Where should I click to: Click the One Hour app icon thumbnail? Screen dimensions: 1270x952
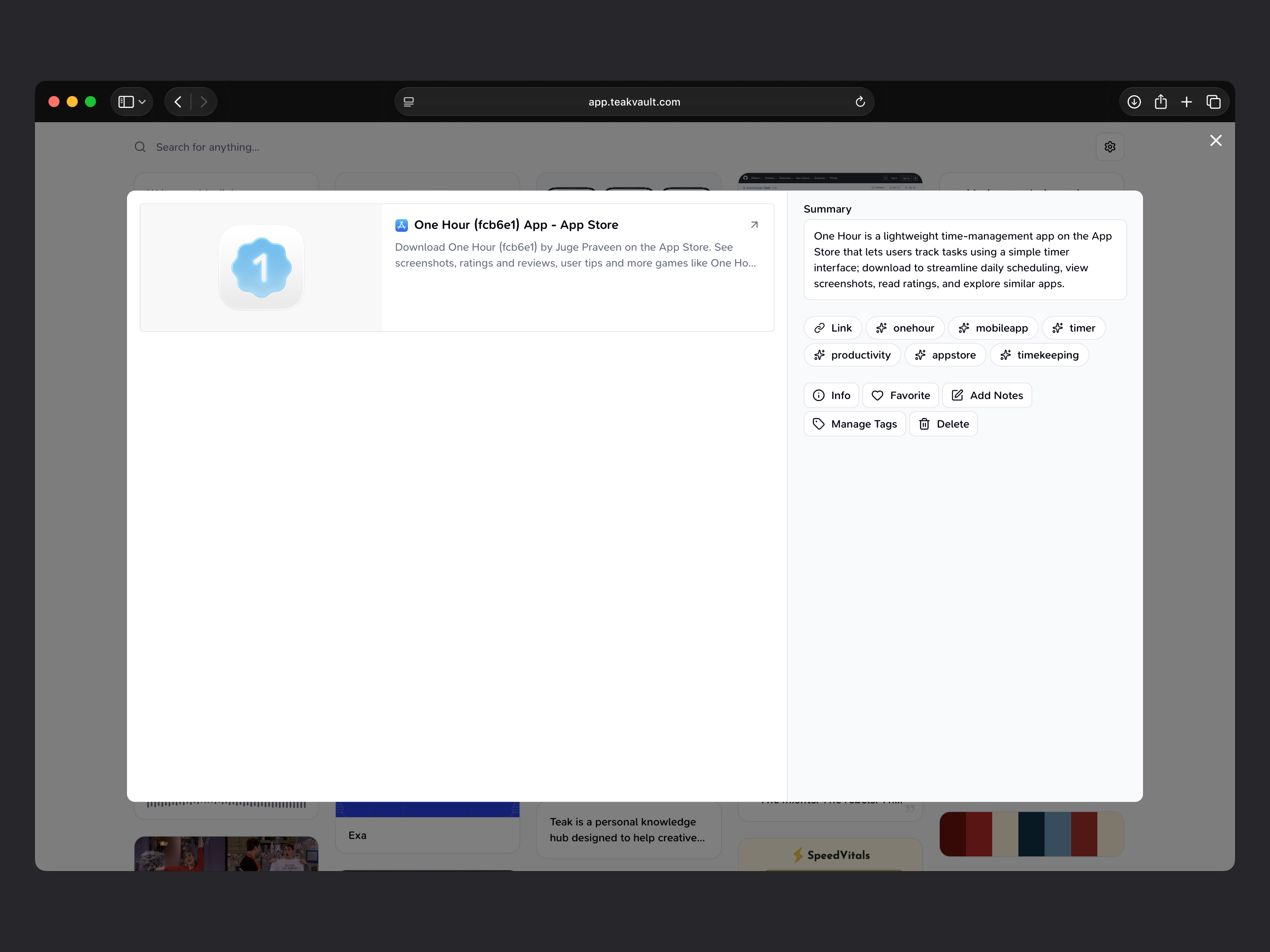pos(261,267)
